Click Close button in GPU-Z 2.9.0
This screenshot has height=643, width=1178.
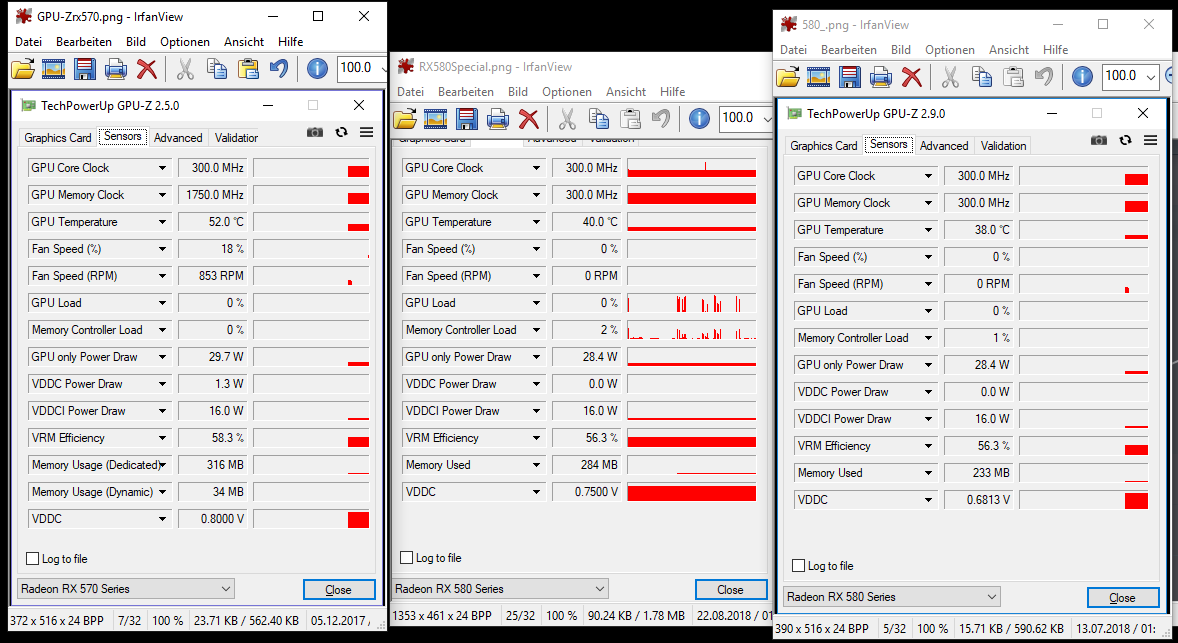point(1122,598)
